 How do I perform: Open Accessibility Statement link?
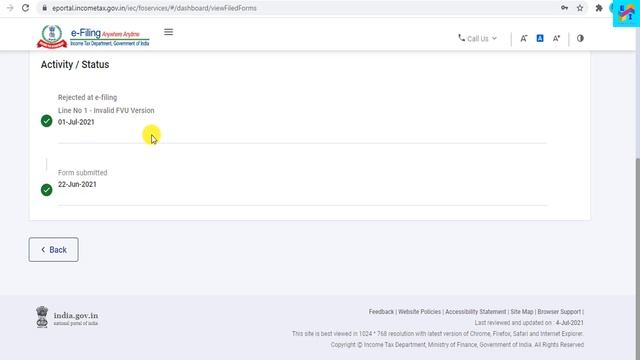(476, 312)
